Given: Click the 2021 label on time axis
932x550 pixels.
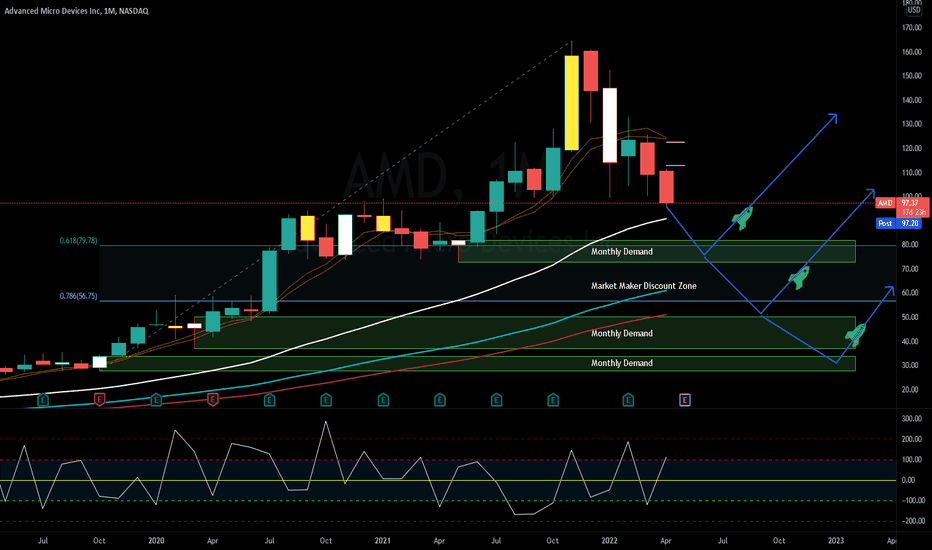Looking at the screenshot, I should pyautogui.click(x=383, y=540).
